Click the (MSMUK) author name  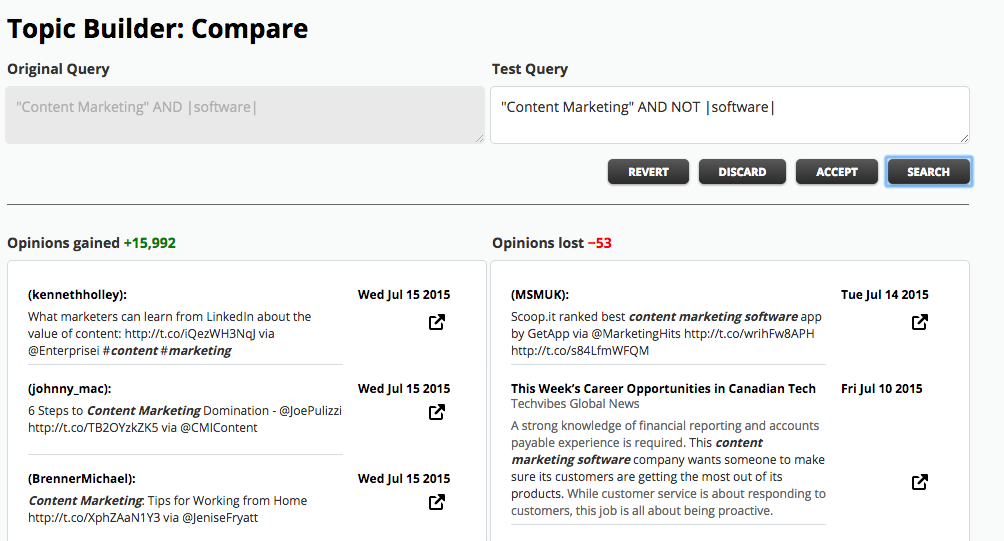pyautogui.click(x=540, y=295)
